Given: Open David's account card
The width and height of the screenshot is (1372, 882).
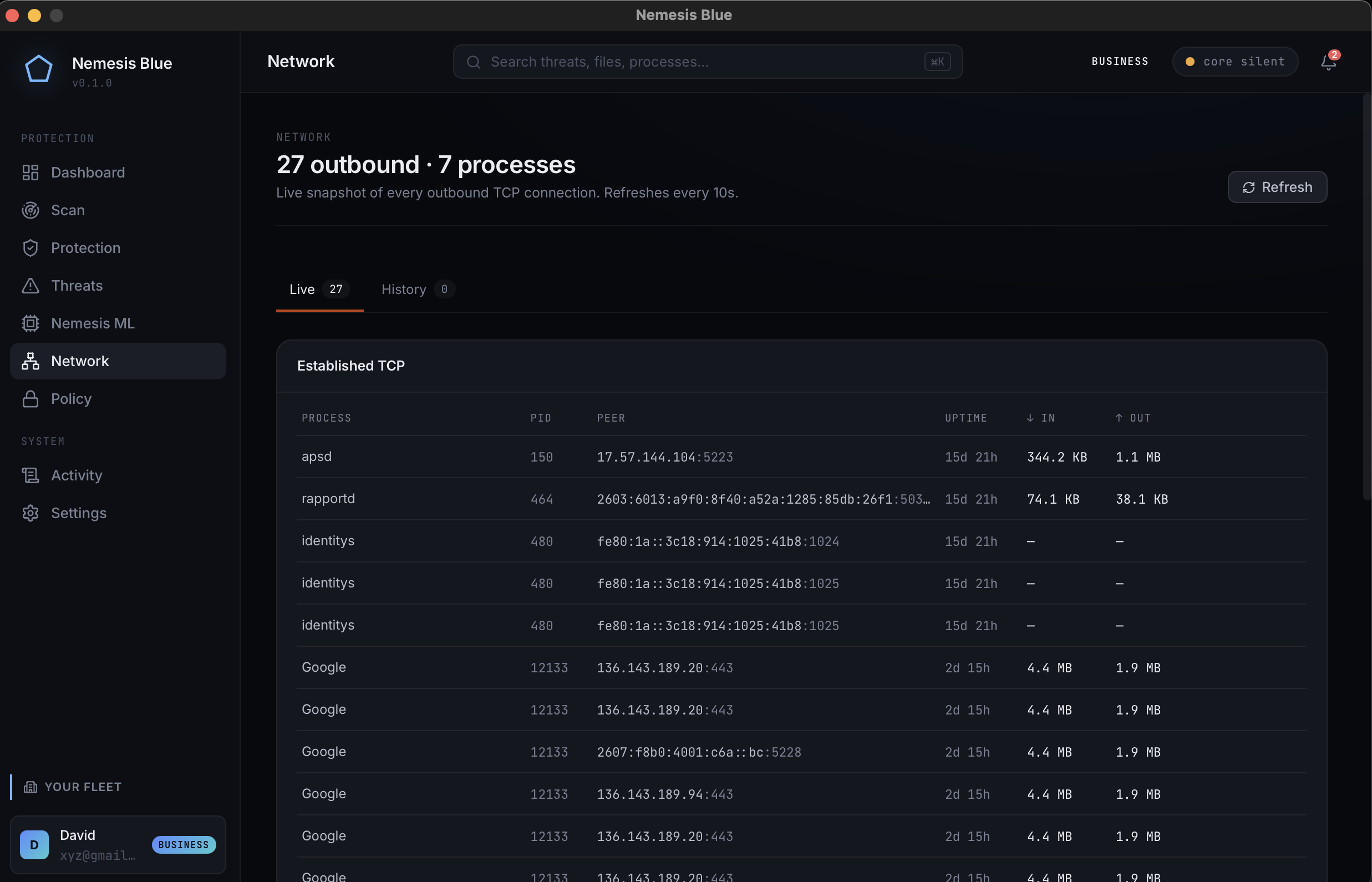Looking at the screenshot, I should (118, 845).
